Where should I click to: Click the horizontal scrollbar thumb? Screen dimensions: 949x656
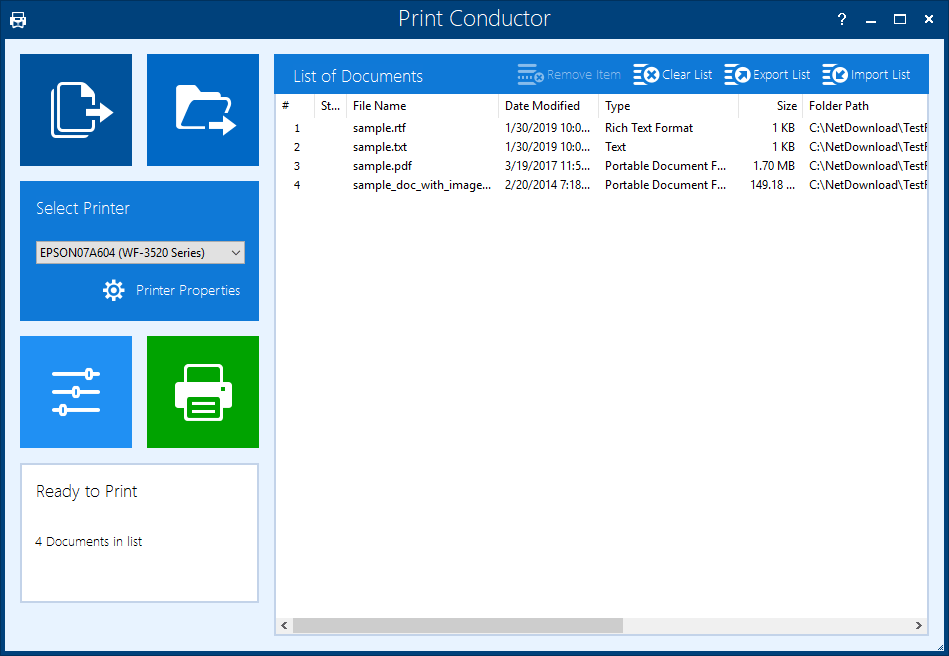pos(457,625)
